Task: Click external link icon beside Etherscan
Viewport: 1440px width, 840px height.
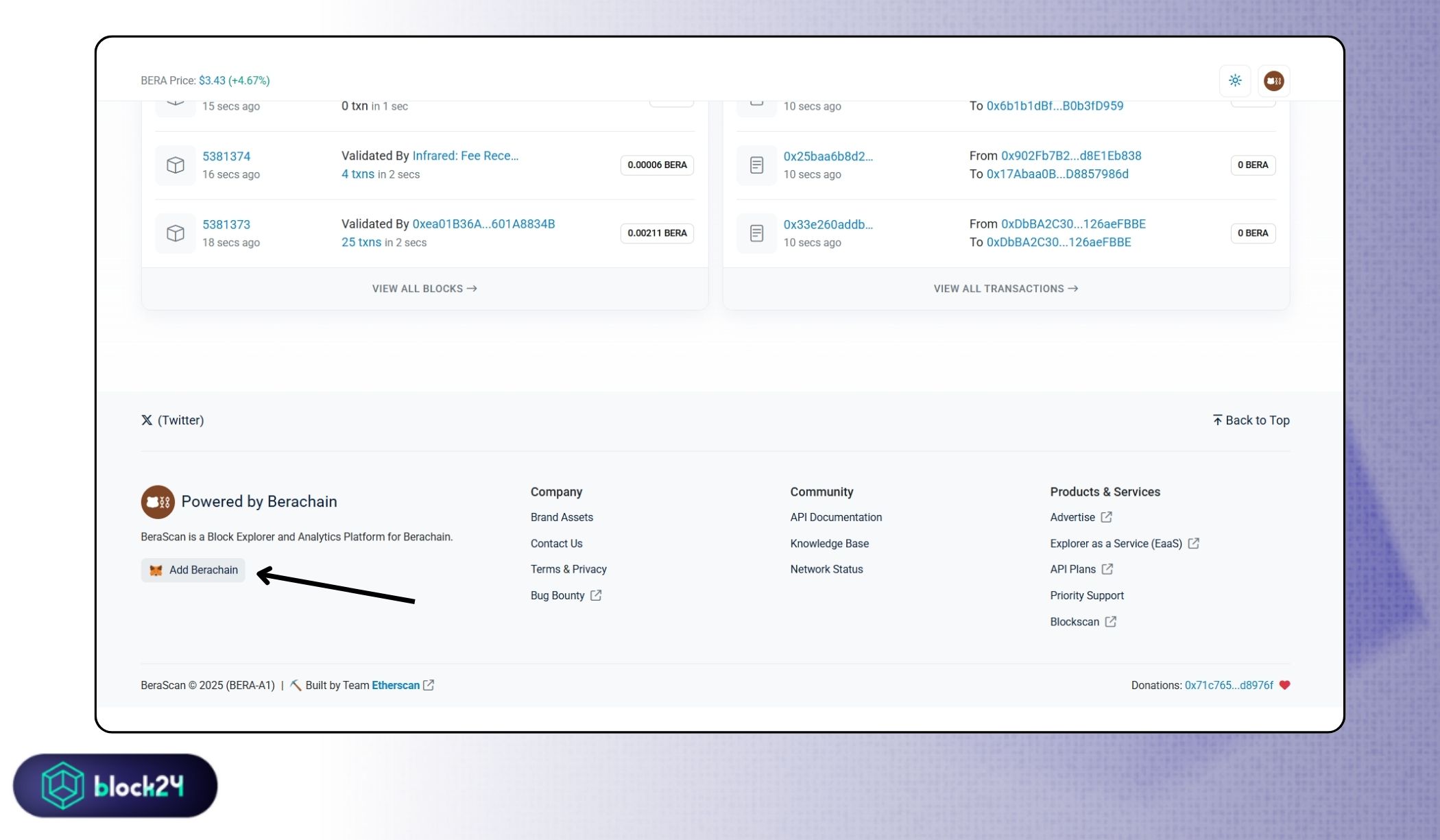Action: (429, 685)
